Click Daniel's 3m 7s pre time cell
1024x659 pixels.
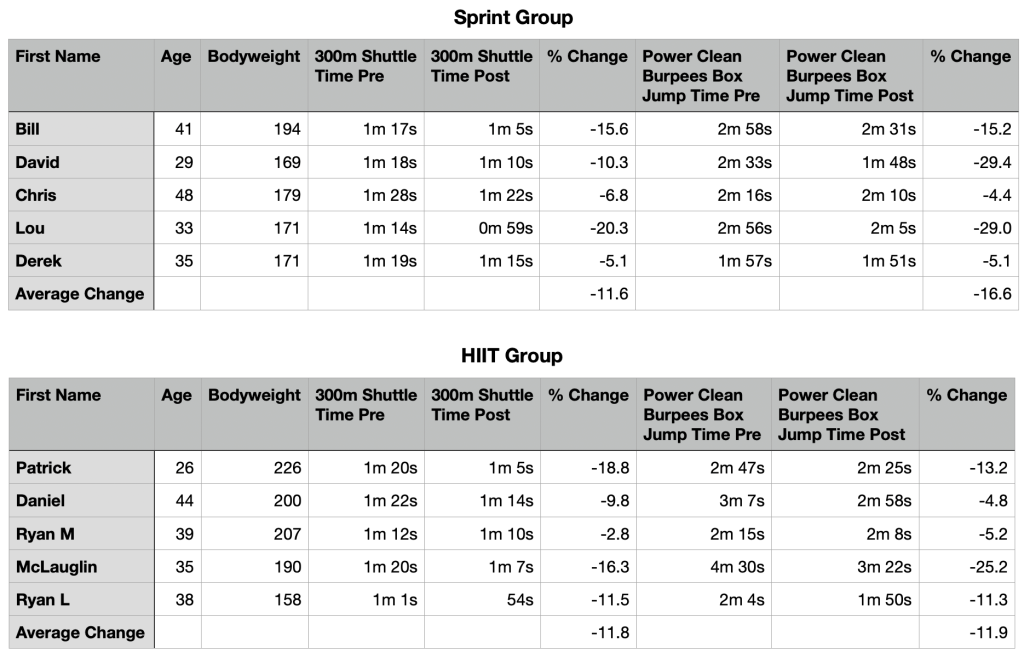740,501
